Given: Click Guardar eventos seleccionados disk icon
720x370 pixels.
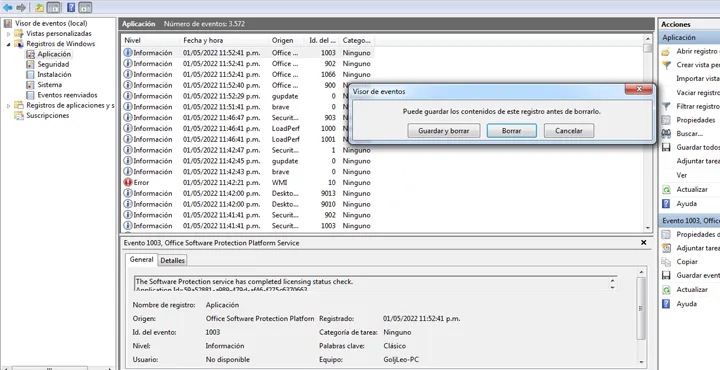Looking at the screenshot, I should pyautogui.click(x=666, y=276).
